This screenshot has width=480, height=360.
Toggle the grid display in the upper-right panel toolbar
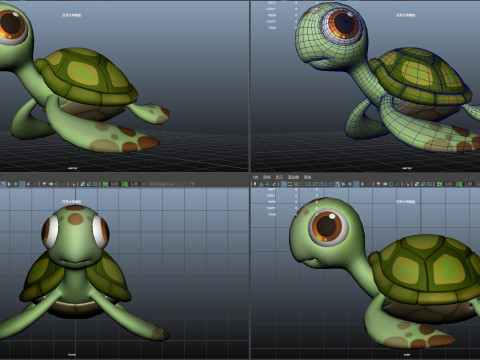pyautogui.click(x=284, y=184)
